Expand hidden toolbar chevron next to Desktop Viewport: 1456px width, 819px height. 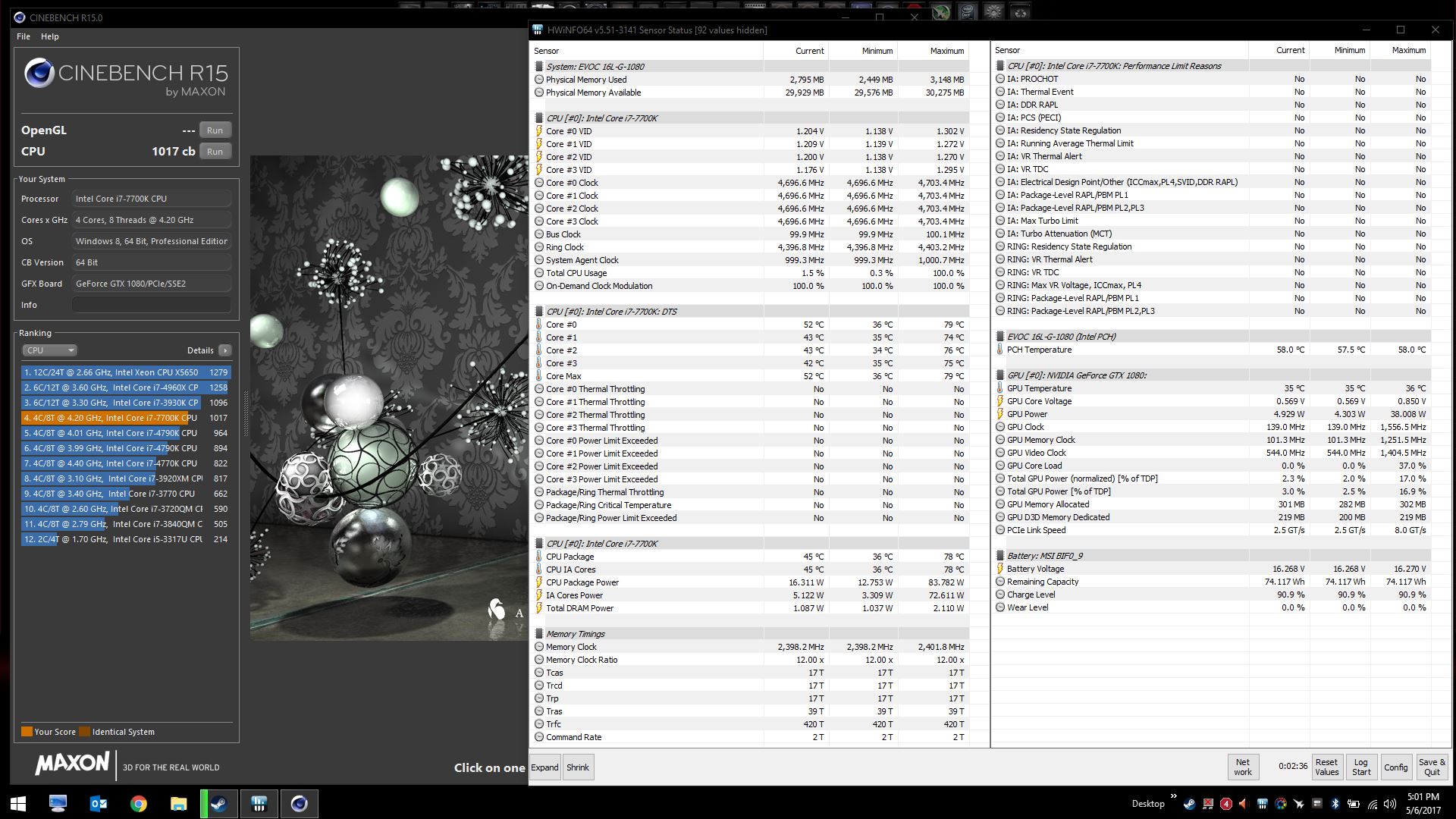(x=1174, y=795)
